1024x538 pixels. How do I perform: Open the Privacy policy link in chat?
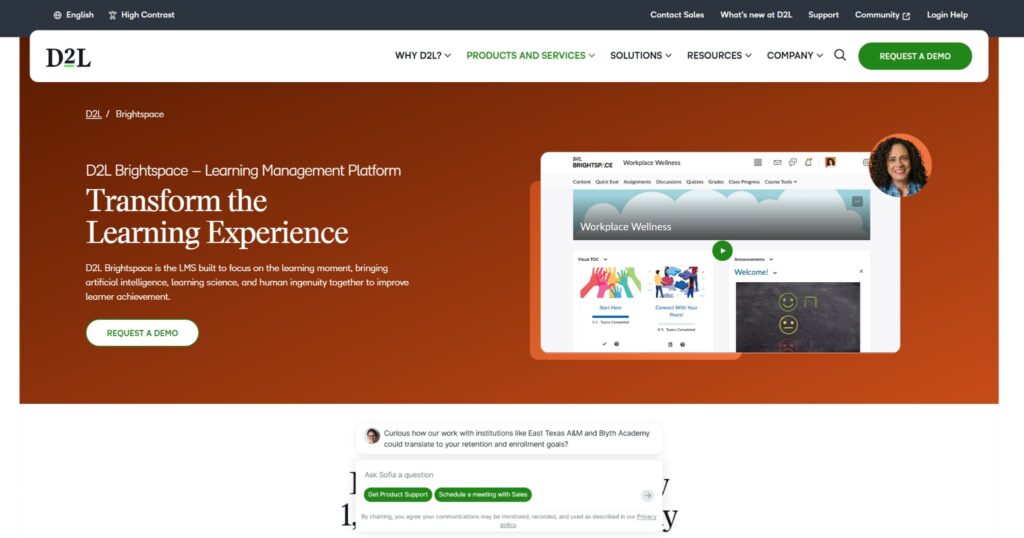click(577, 520)
